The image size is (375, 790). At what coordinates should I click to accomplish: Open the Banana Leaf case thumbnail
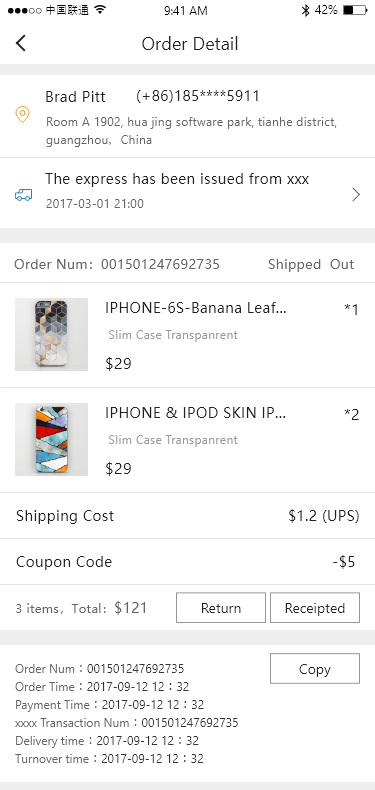click(x=51, y=335)
